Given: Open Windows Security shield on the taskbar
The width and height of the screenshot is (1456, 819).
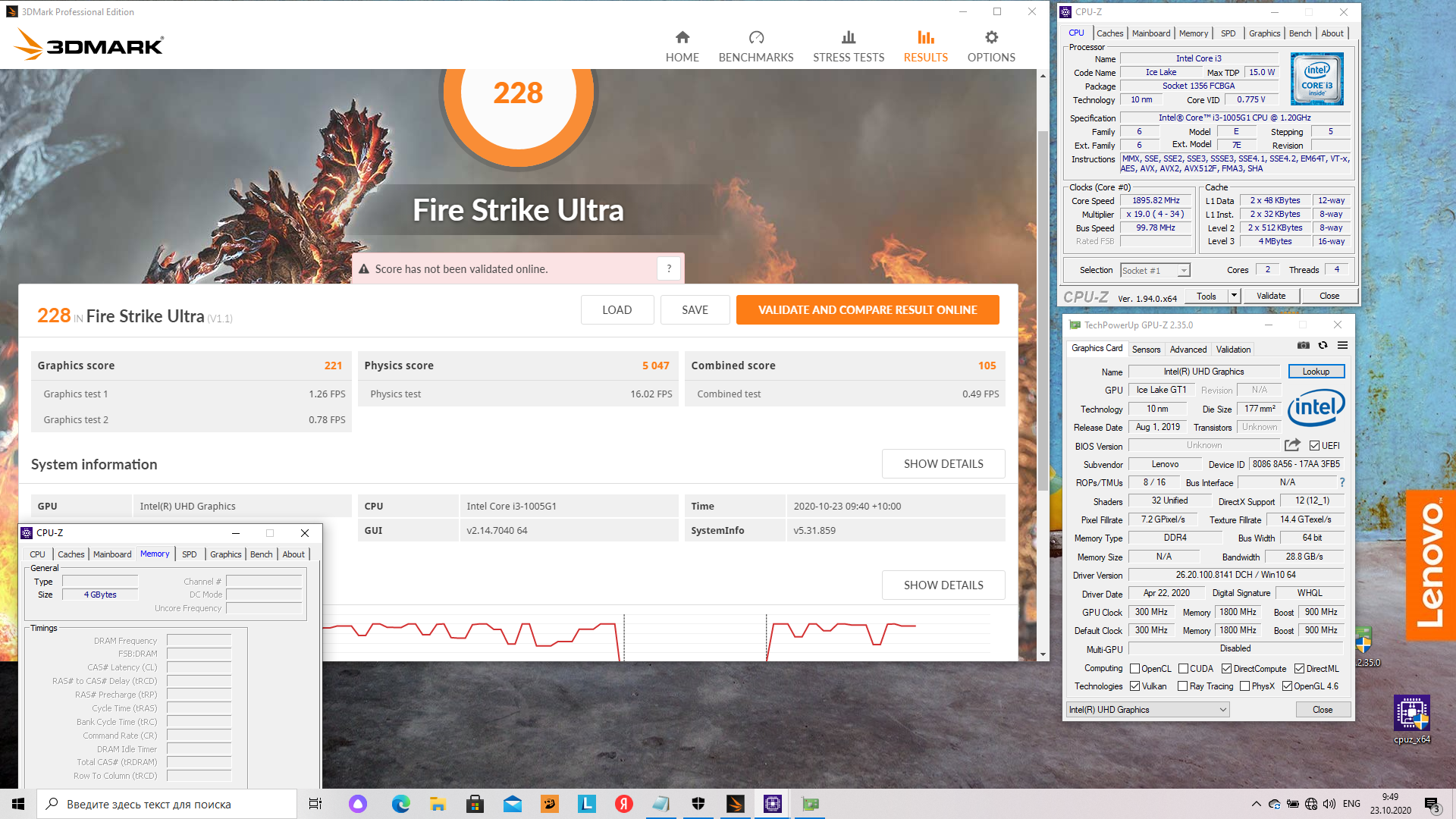Looking at the screenshot, I should [698, 804].
